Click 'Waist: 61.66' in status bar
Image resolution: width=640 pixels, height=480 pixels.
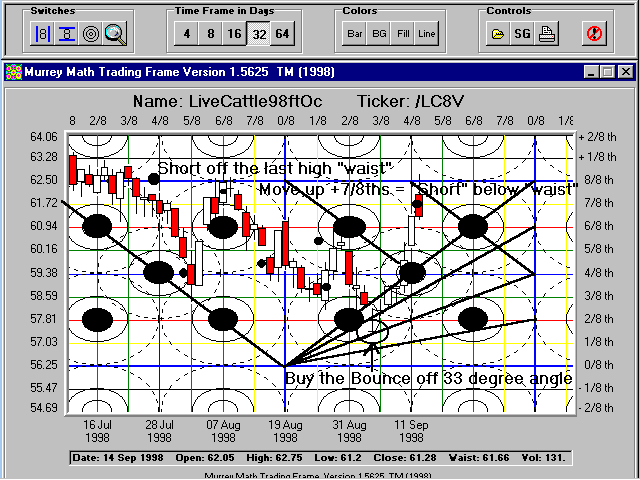[479, 458]
